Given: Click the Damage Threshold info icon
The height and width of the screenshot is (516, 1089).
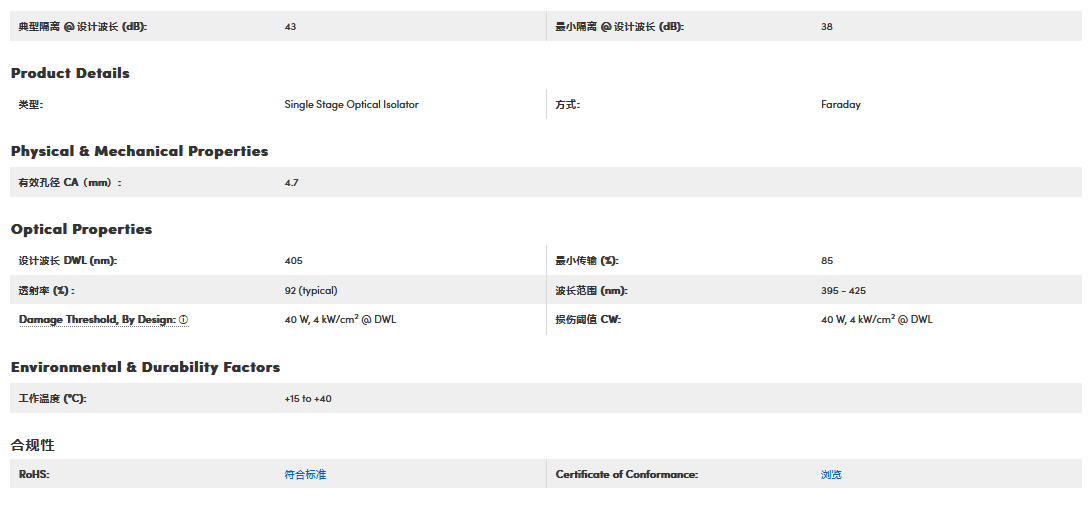Looking at the screenshot, I should [184, 320].
